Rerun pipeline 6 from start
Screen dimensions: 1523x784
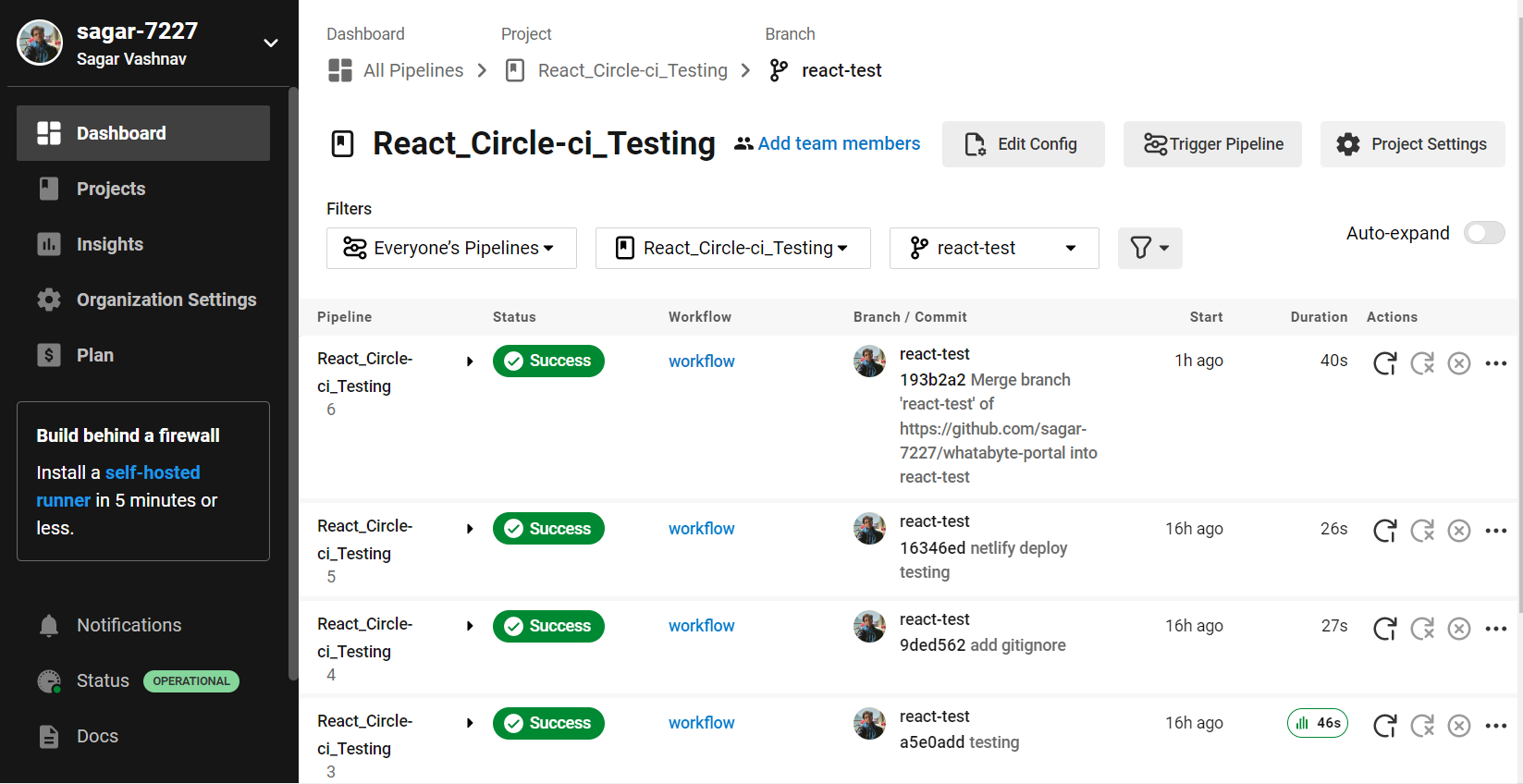tap(1384, 363)
